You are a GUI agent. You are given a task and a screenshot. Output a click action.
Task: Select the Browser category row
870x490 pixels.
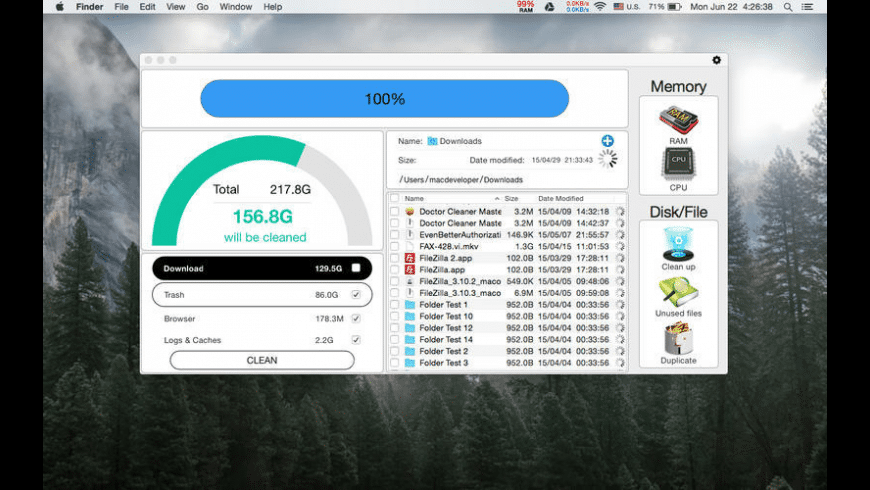coord(262,319)
